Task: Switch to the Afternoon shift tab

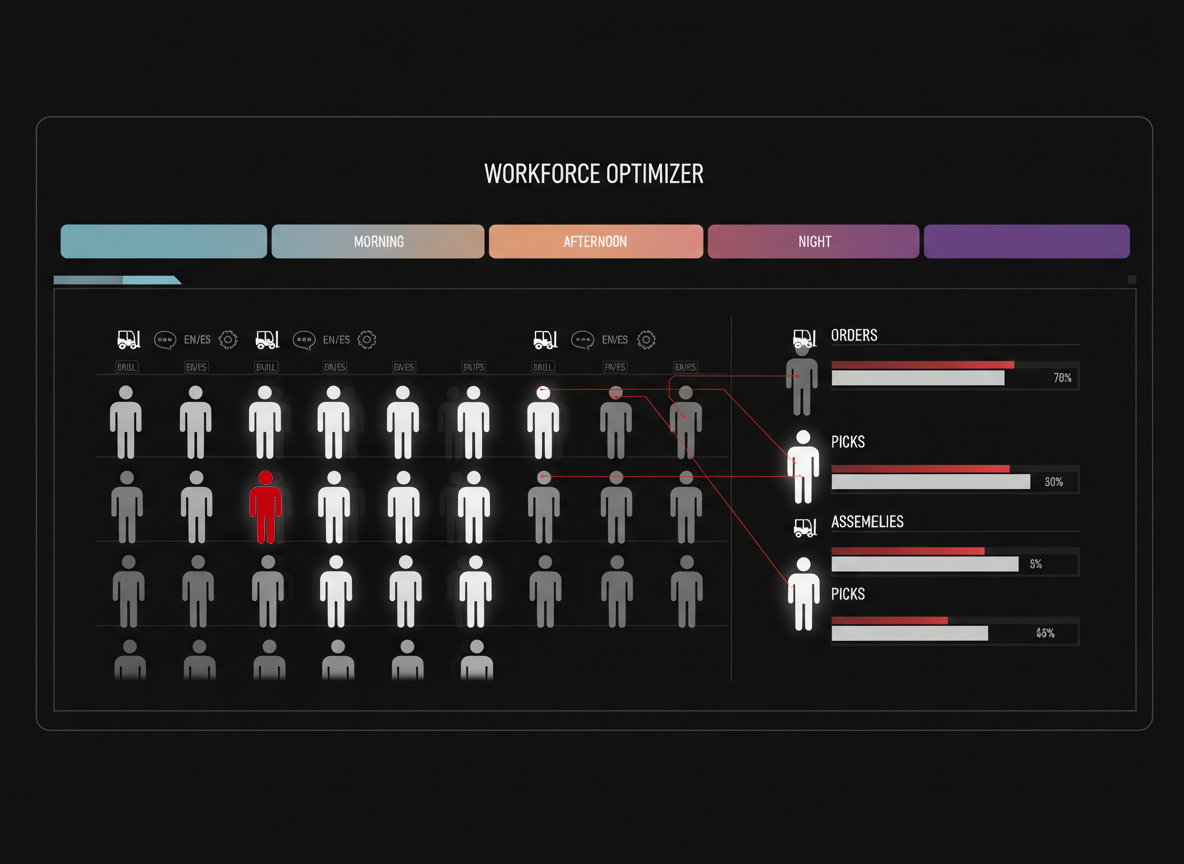Action: [596, 242]
